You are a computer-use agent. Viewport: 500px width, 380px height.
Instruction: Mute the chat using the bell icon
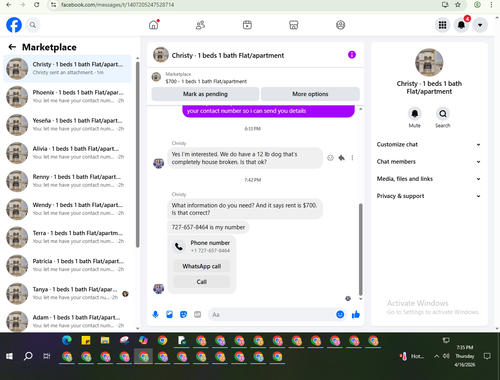(x=415, y=114)
